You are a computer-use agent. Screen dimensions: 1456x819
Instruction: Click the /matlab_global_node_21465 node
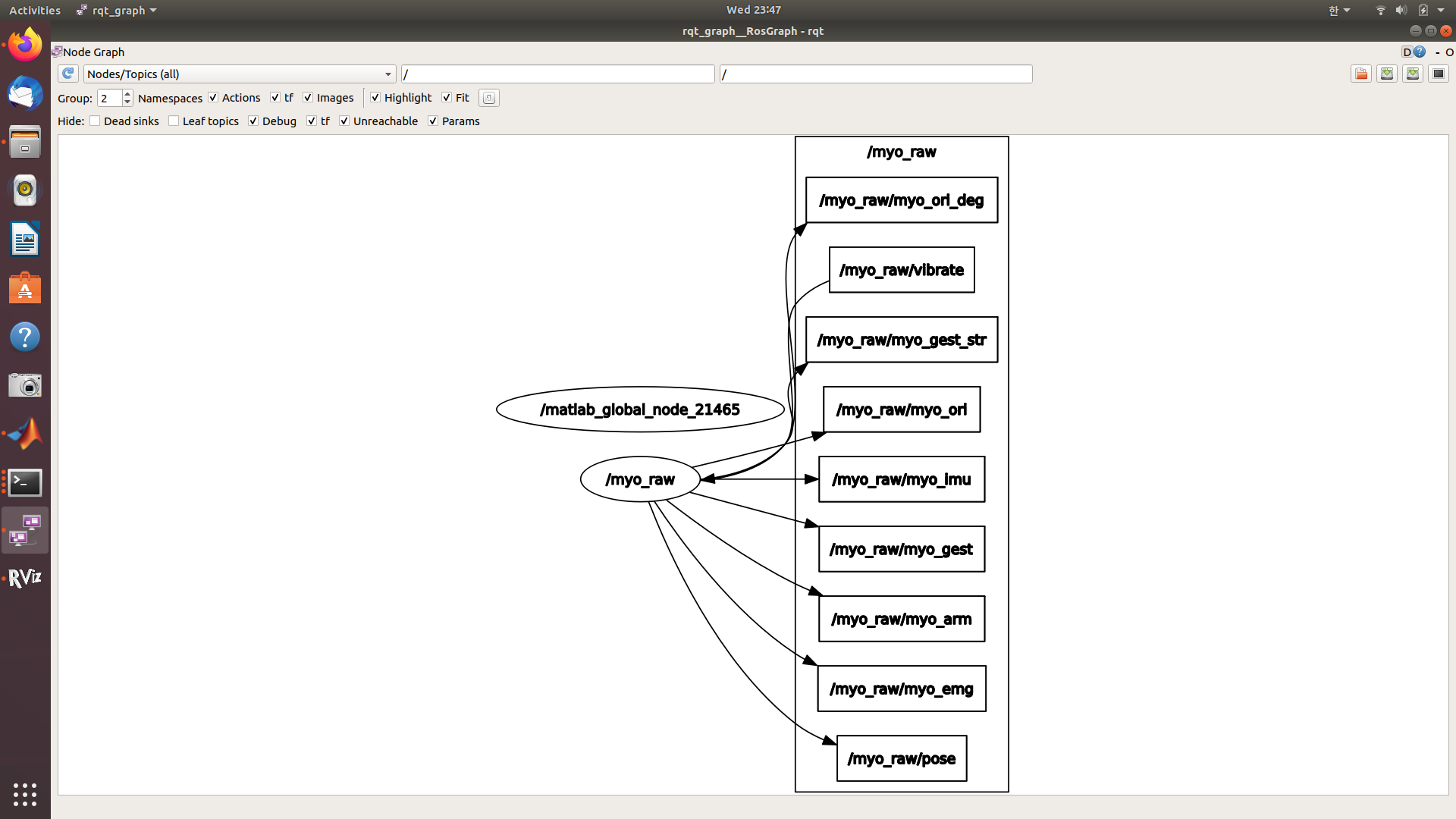[639, 409]
